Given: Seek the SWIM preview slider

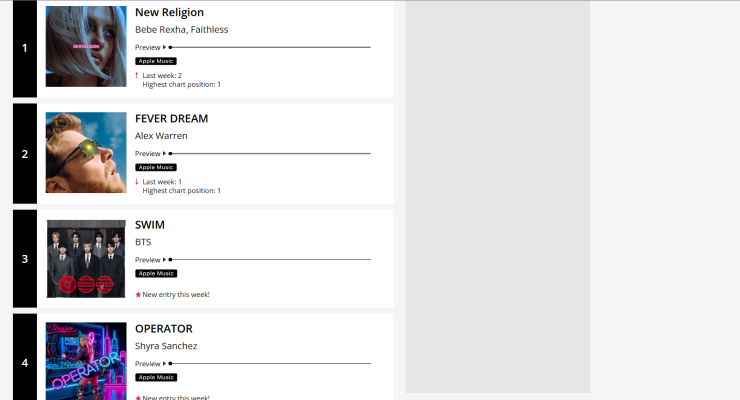Looking at the screenshot, I should [270, 259].
